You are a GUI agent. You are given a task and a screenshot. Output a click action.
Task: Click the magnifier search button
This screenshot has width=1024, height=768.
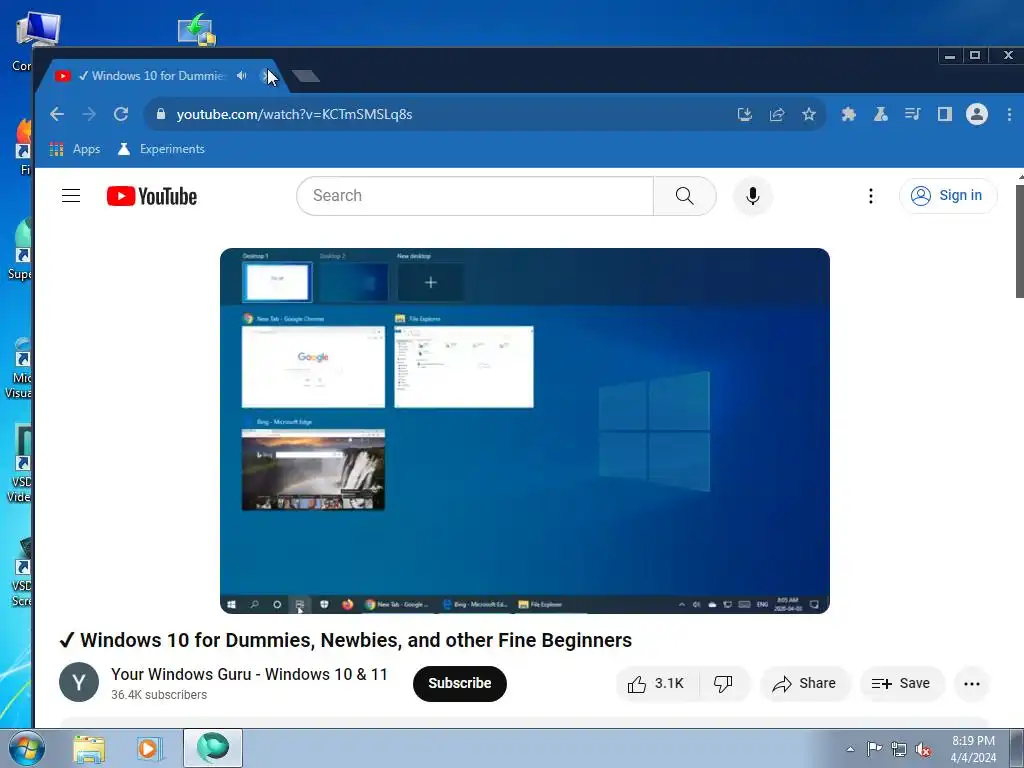[684, 196]
